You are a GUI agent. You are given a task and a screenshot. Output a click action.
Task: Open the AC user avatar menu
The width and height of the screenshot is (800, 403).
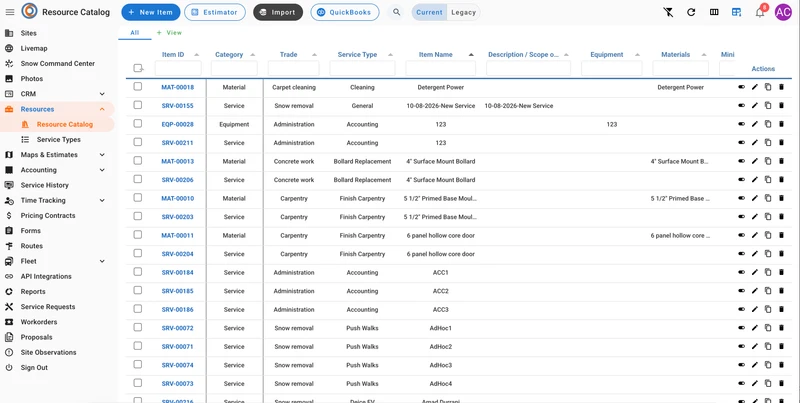pyautogui.click(x=783, y=12)
